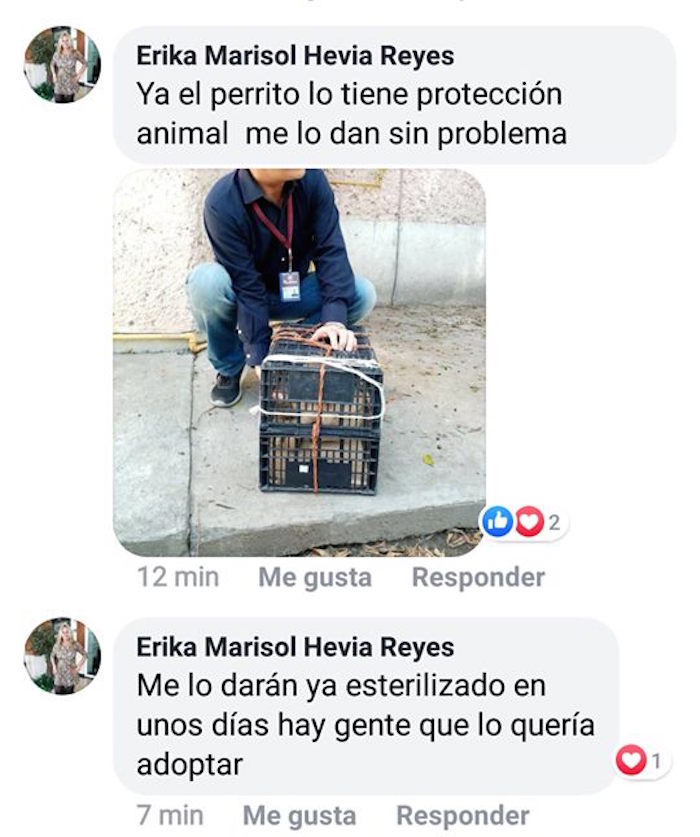The height and width of the screenshot is (837, 700).
Task: Click Responder under the 7 min comment
Action: [463, 816]
